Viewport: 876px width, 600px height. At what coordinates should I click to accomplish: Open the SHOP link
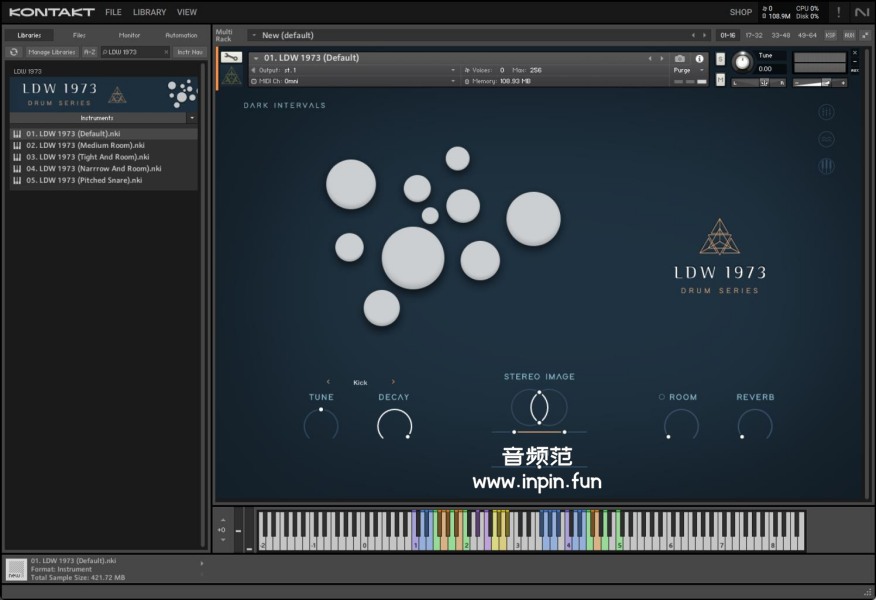pos(740,13)
